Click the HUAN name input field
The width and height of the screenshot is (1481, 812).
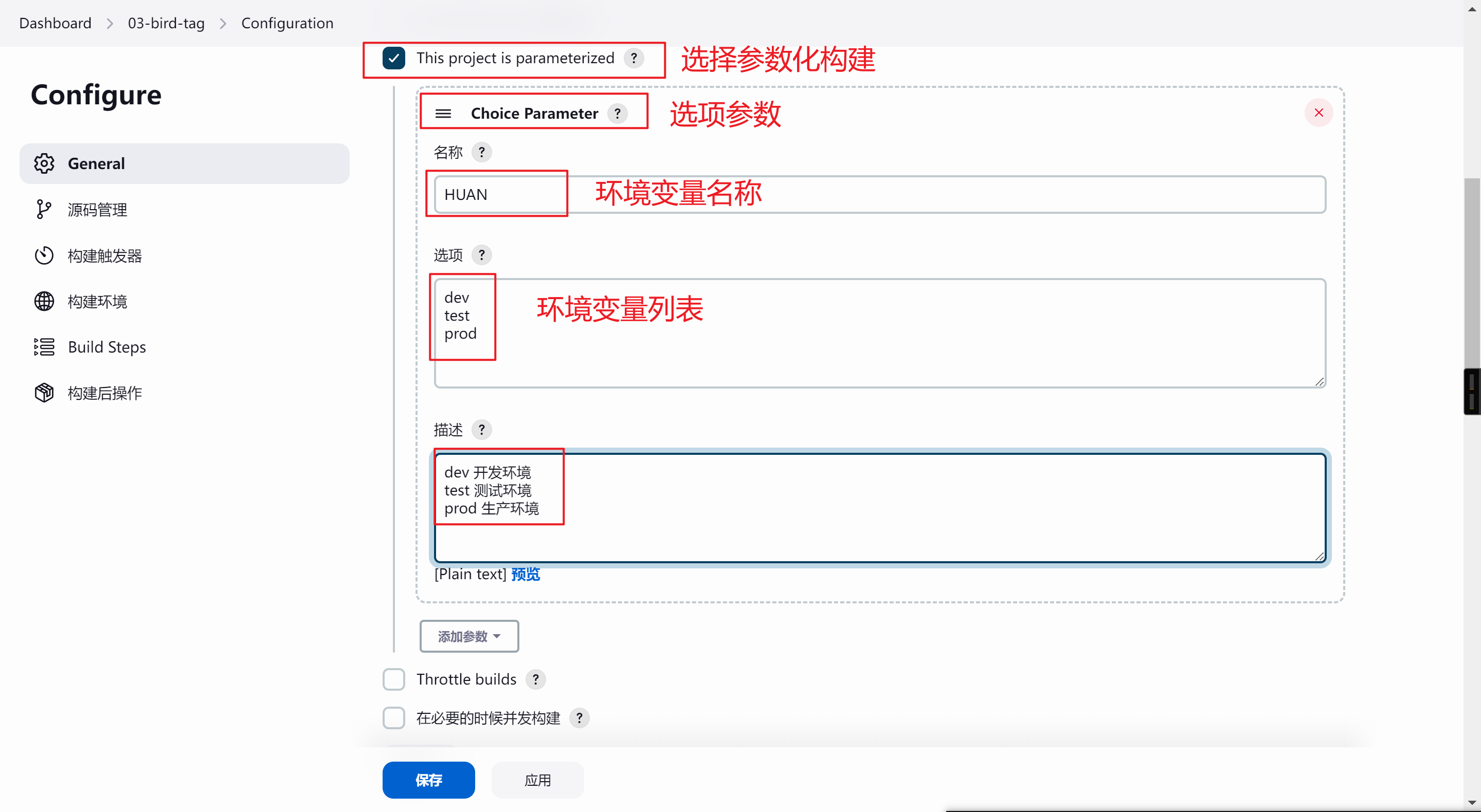pos(880,195)
